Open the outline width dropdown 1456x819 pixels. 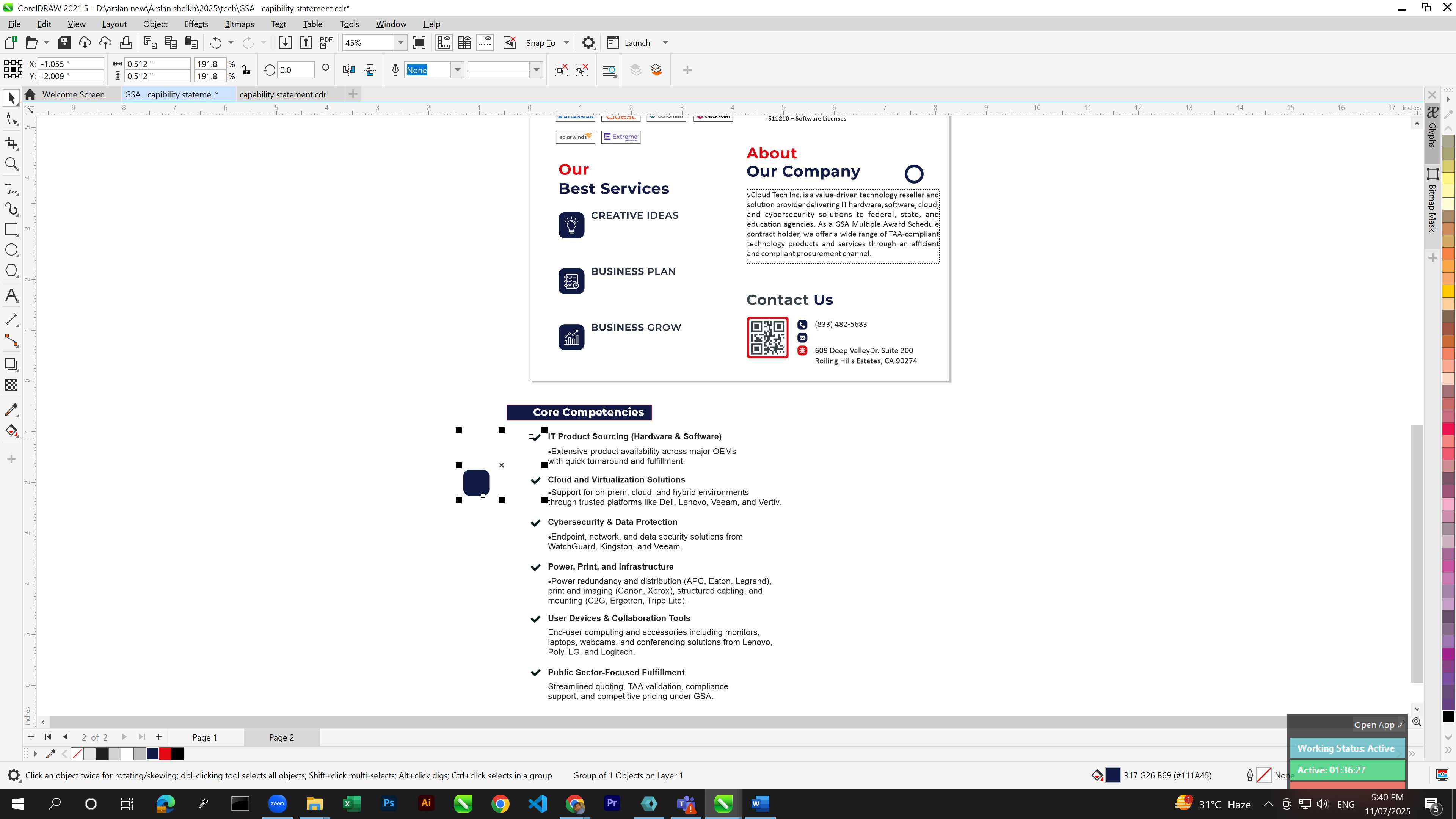457,70
